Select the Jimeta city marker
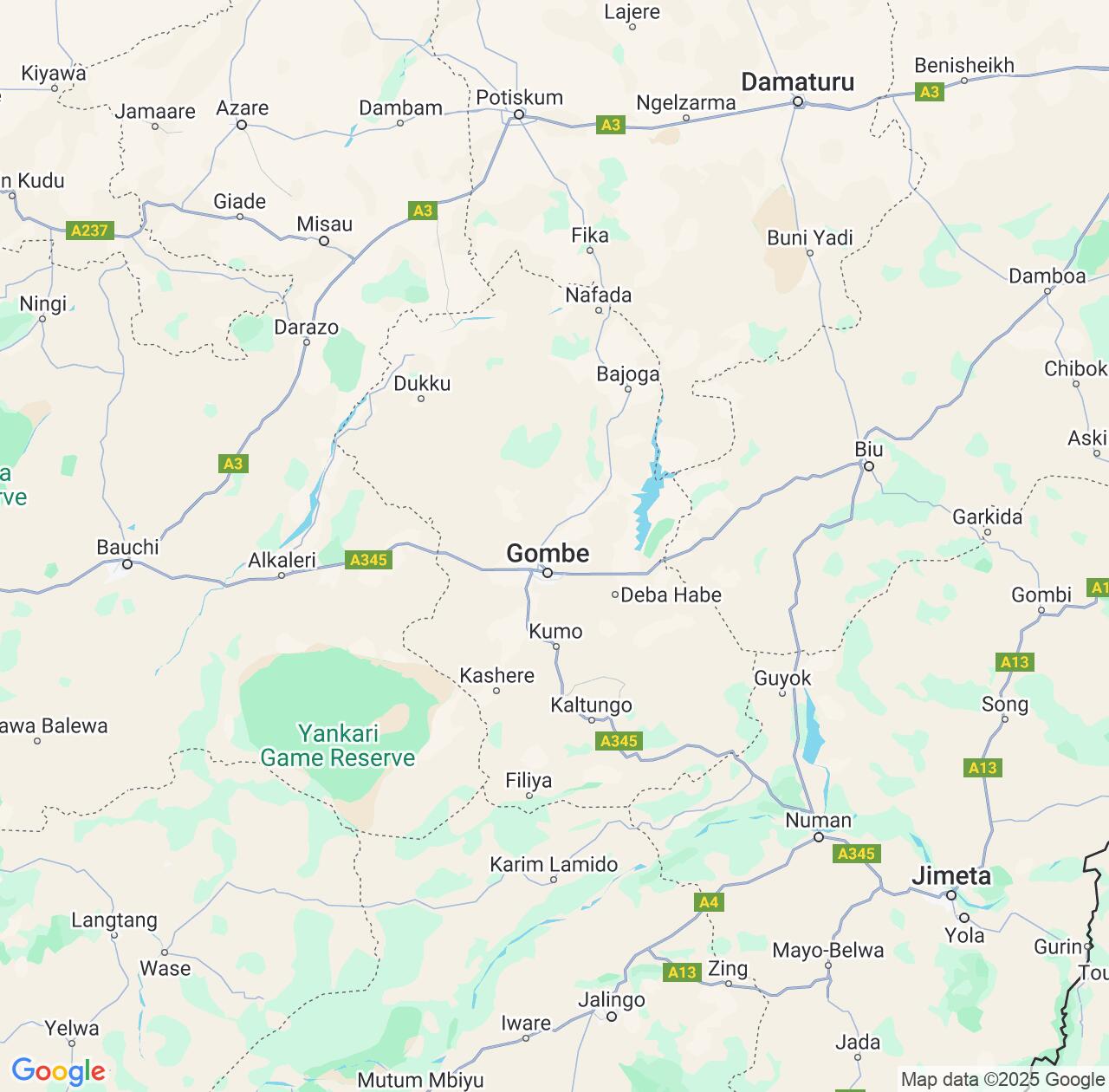 [x=951, y=895]
